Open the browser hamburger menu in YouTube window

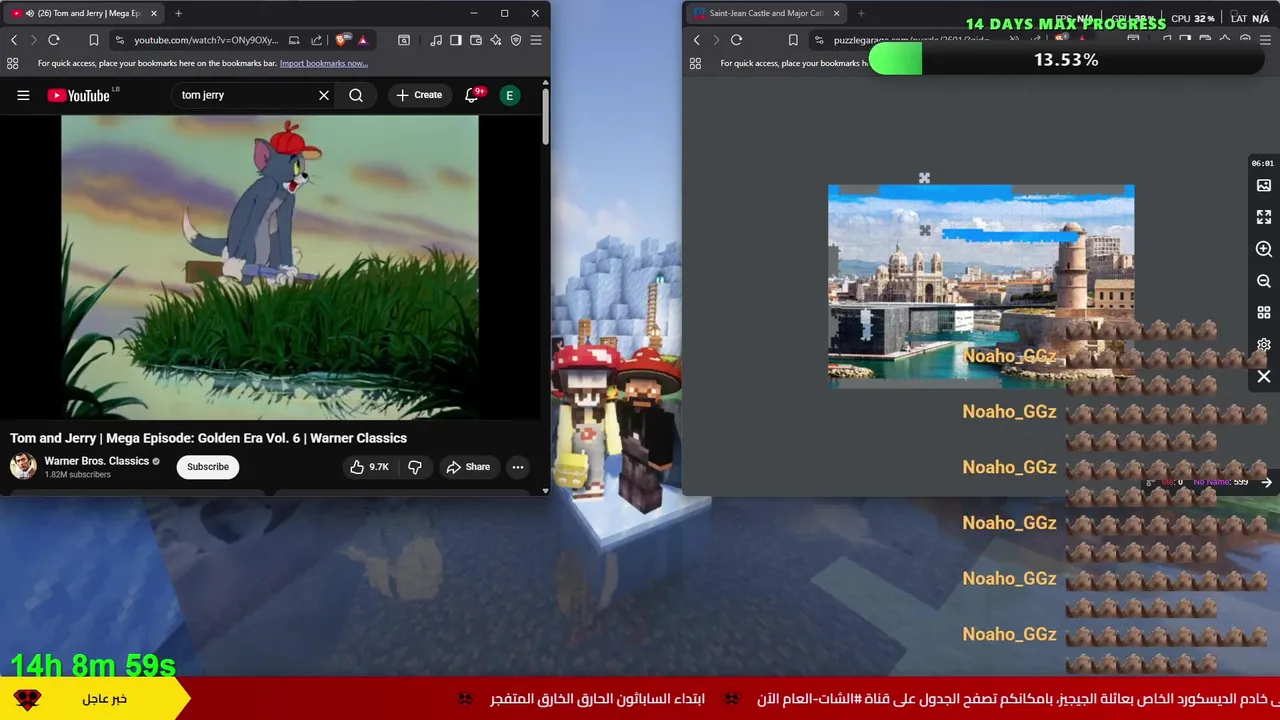pyautogui.click(x=536, y=40)
